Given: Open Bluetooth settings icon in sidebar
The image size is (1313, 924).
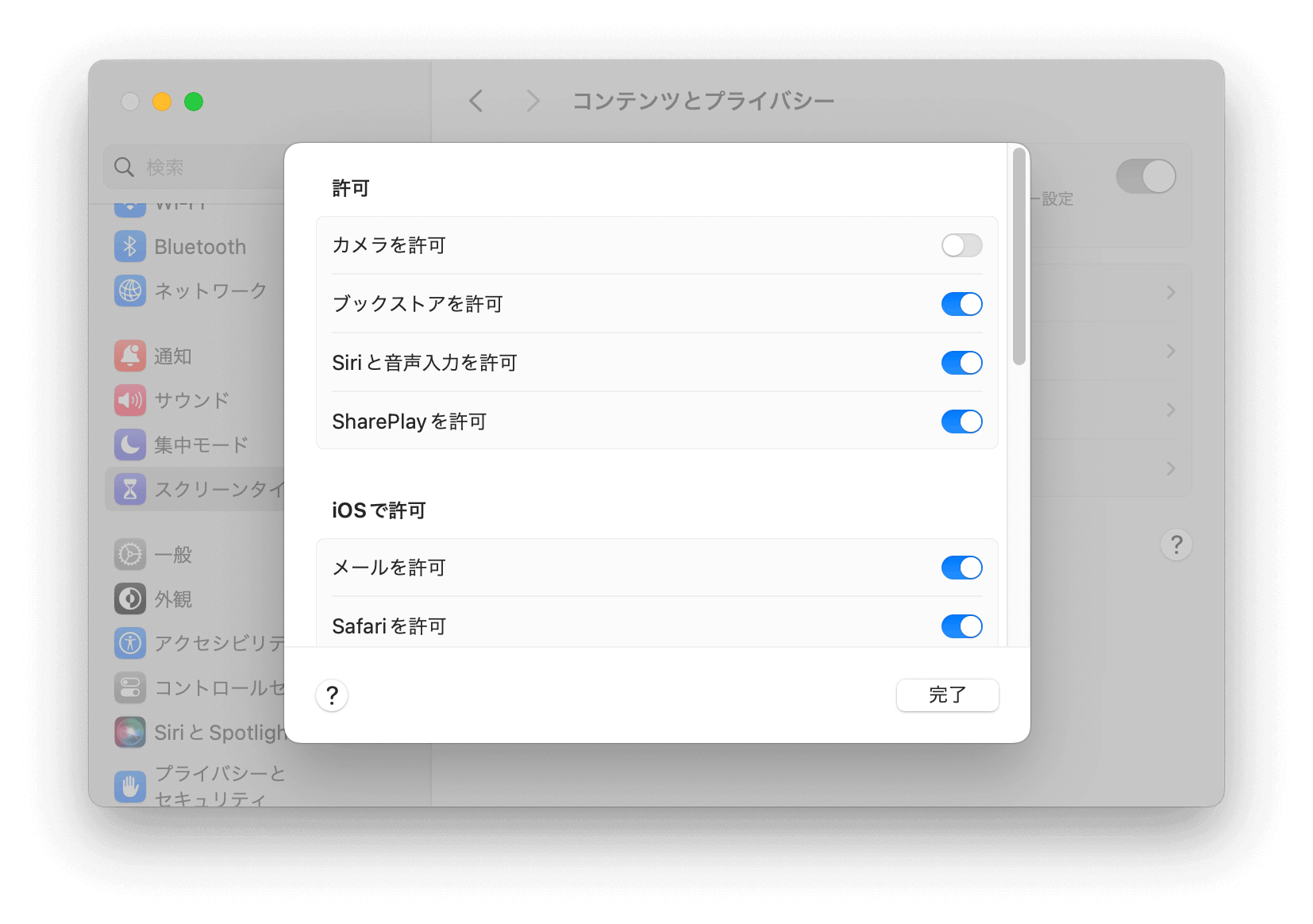Looking at the screenshot, I should [130, 247].
